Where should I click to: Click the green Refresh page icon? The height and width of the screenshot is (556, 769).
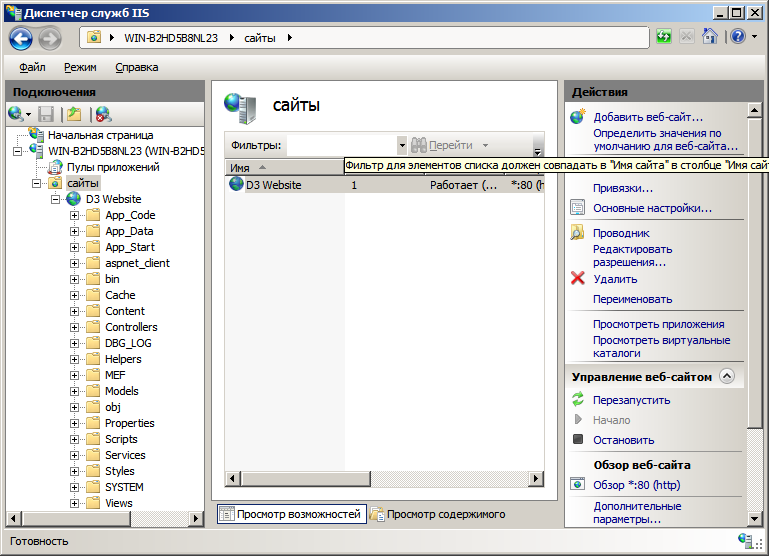click(664, 36)
